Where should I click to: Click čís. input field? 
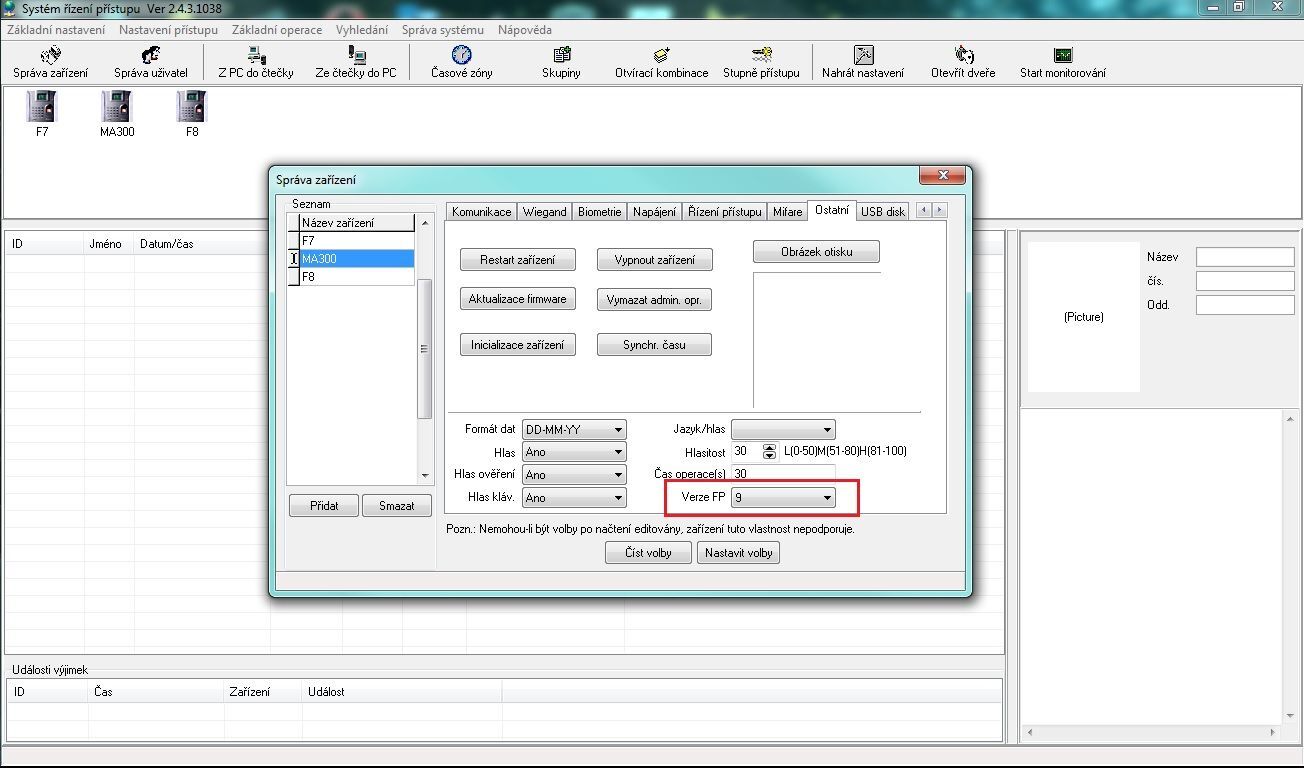[x=1245, y=282]
